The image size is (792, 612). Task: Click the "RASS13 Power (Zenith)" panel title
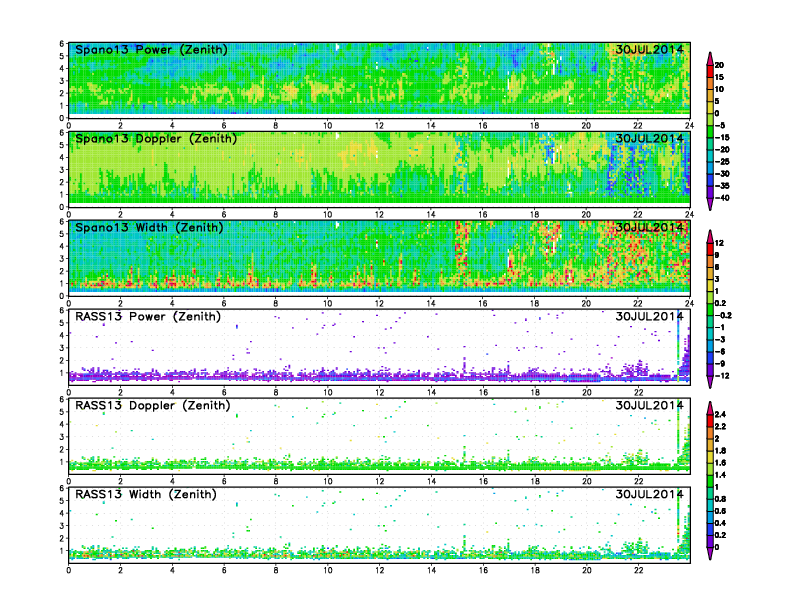147,317
